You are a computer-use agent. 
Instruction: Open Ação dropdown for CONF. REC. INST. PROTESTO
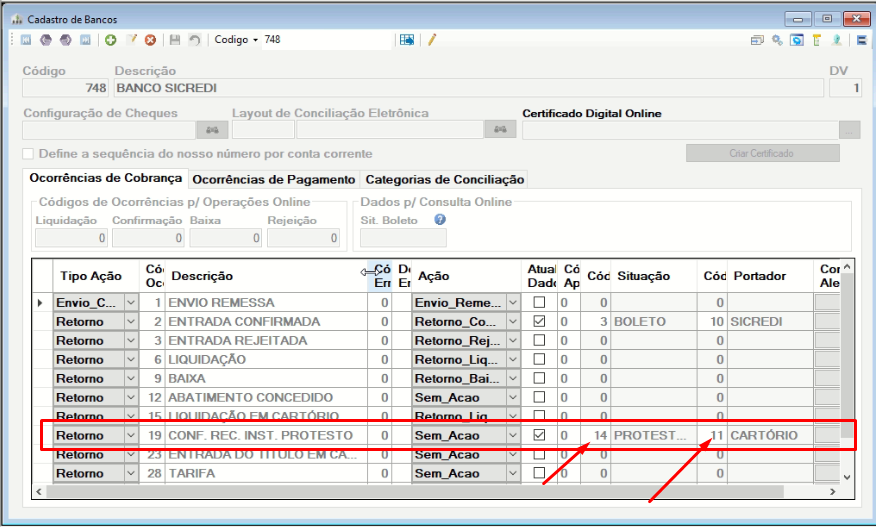(x=513, y=435)
